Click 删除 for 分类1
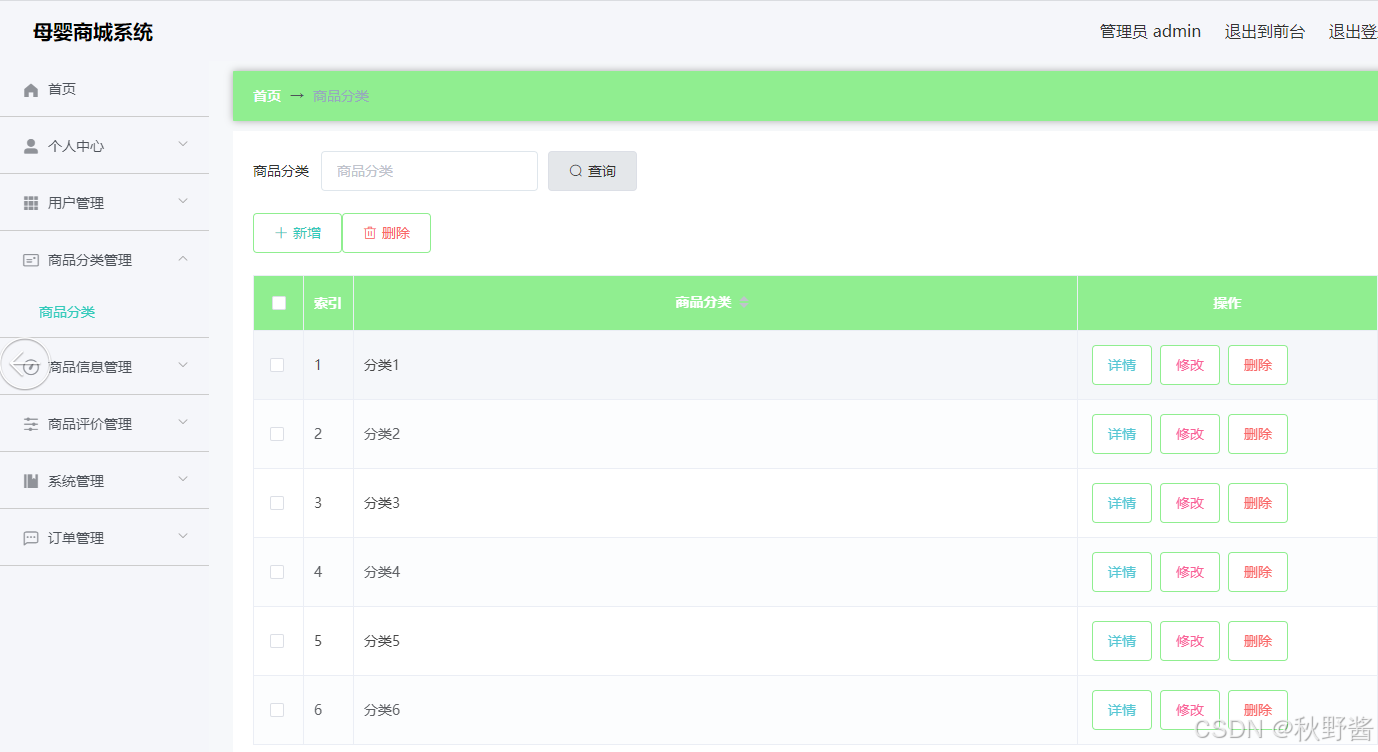Image resolution: width=1378 pixels, height=752 pixels. [1258, 365]
